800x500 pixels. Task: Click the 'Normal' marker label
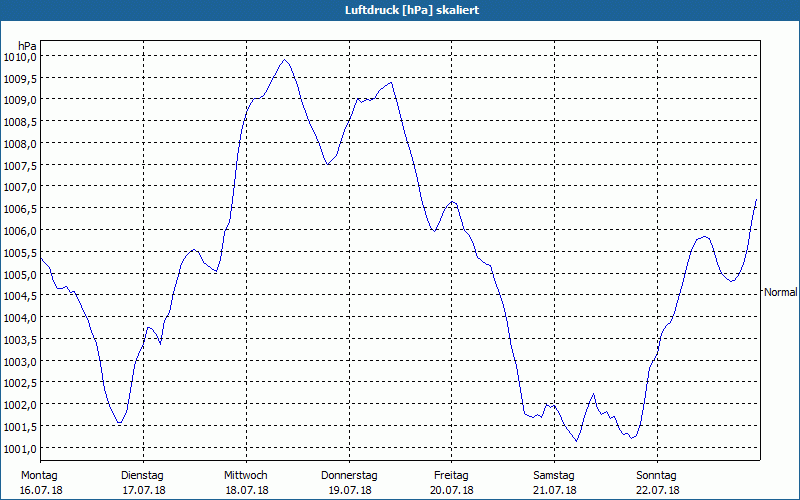pyautogui.click(x=781, y=292)
